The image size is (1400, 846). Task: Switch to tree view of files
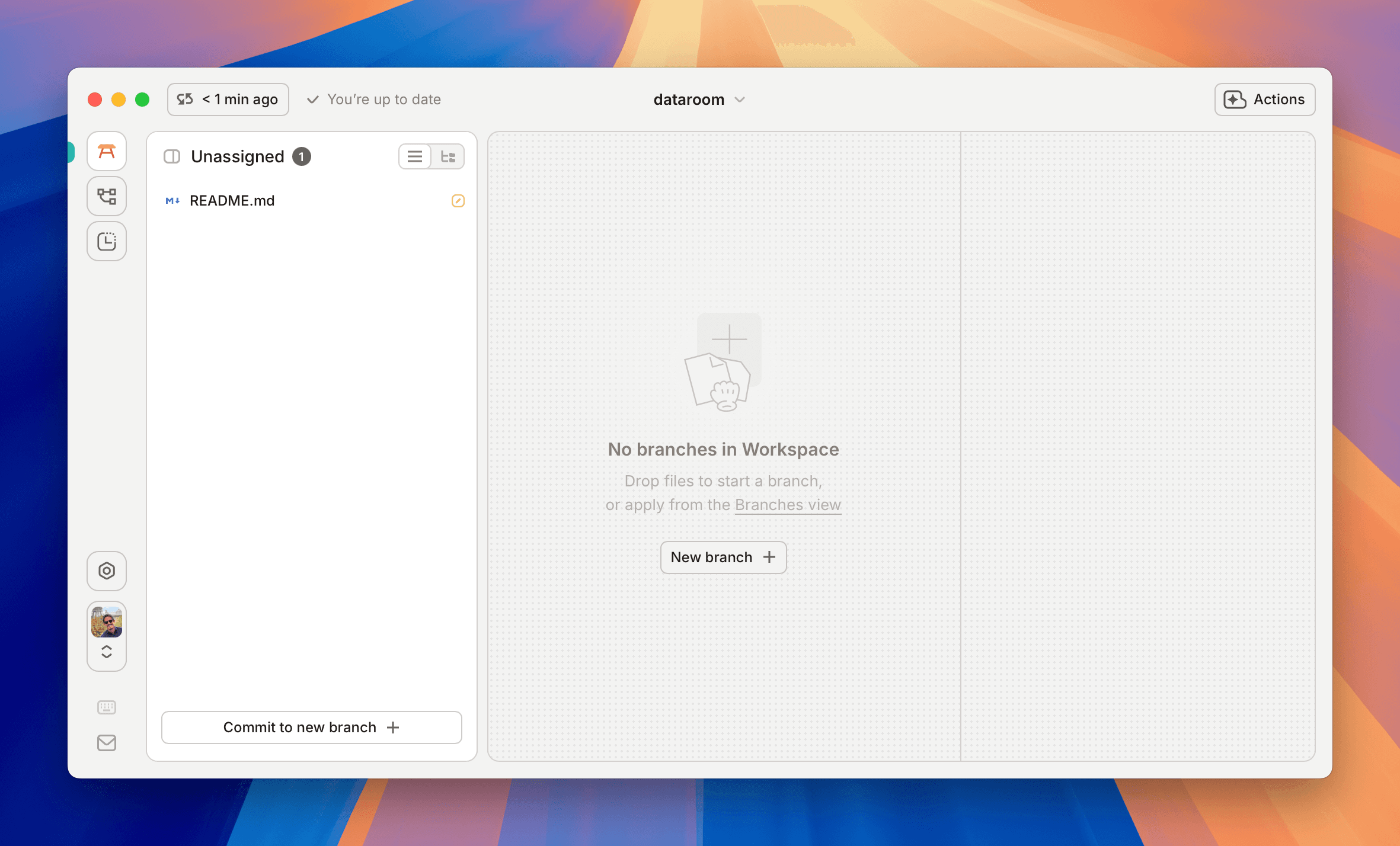pyautogui.click(x=448, y=156)
